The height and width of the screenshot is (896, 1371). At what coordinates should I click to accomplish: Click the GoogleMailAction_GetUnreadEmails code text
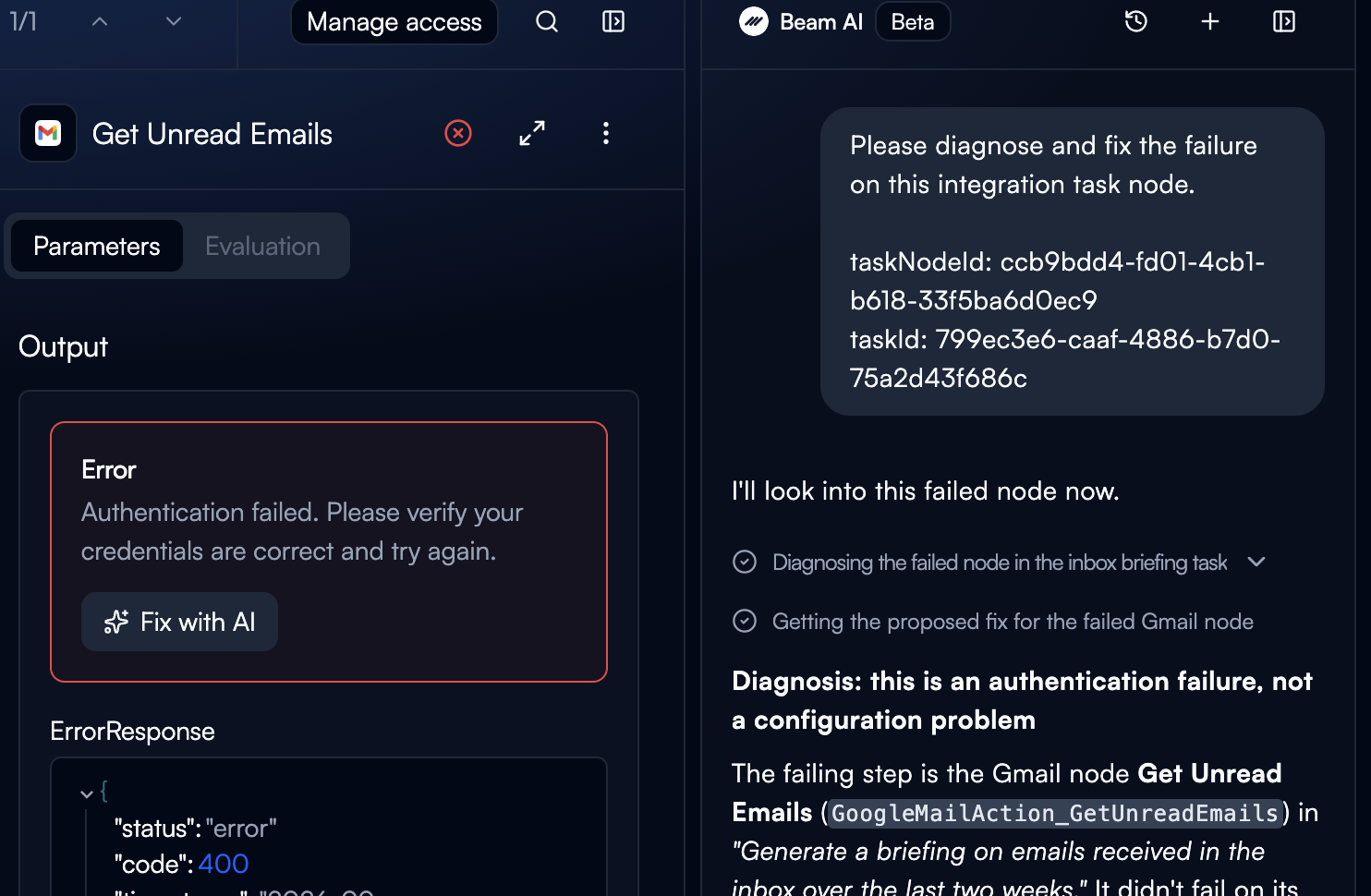pyautogui.click(x=1055, y=813)
